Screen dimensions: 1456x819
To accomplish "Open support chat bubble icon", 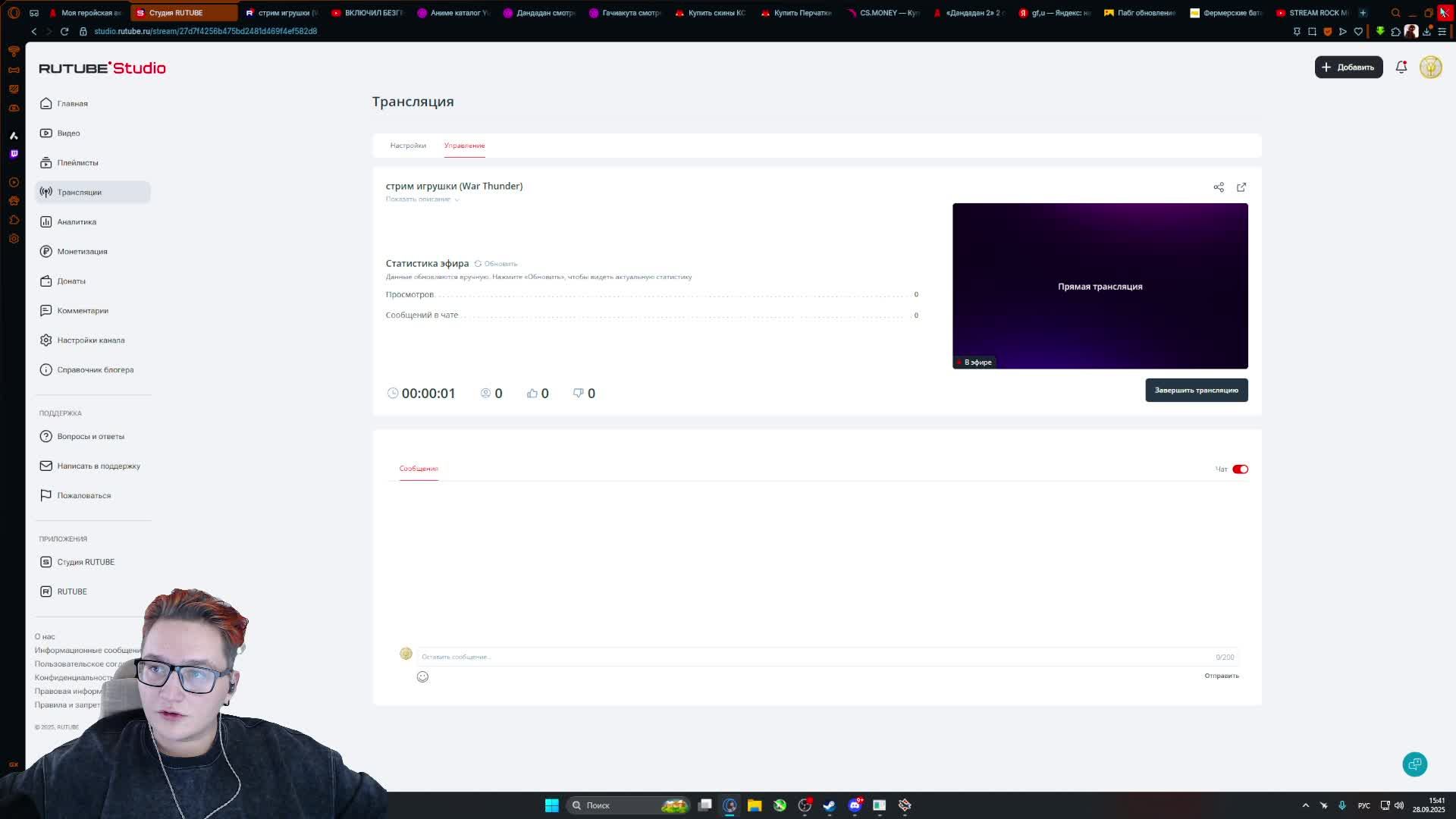I will tap(1414, 764).
